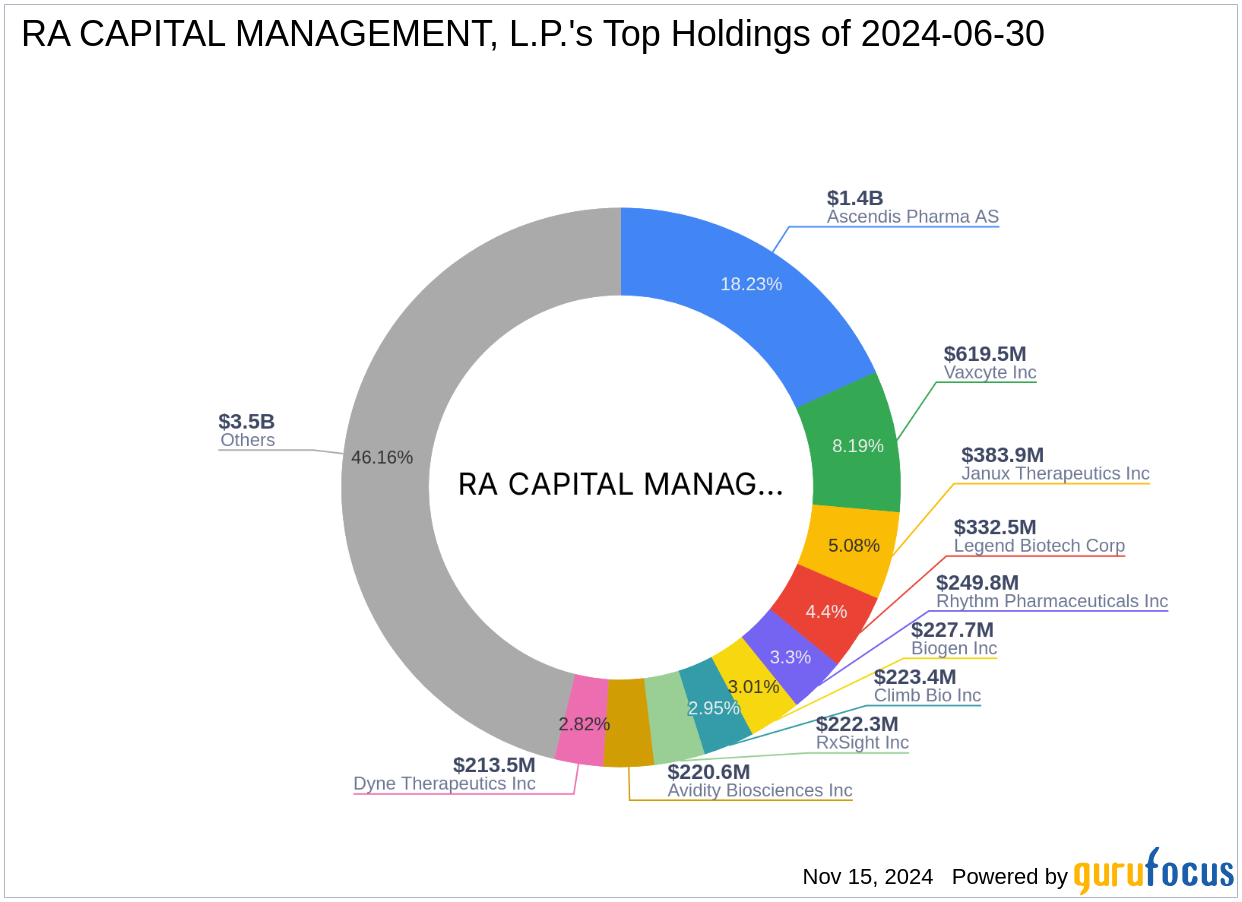Click the Nov 15, 2024 date text
This screenshot has height=902, width=1242.
[866, 877]
